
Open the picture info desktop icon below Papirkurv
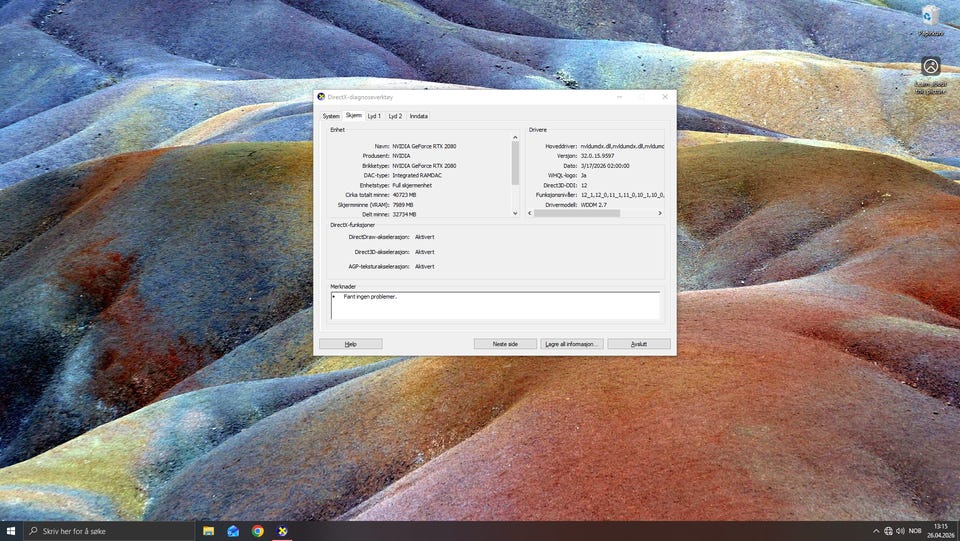click(931, 76)
